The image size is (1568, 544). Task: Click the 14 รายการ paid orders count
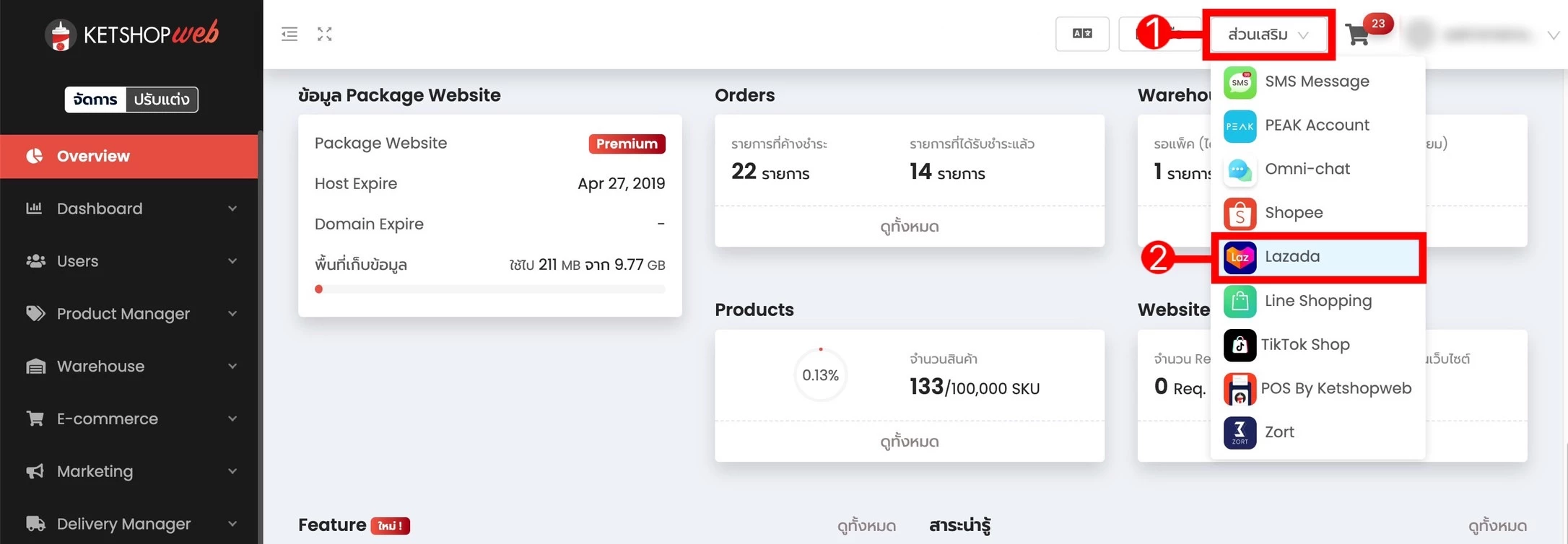click(x=947, y=172)
